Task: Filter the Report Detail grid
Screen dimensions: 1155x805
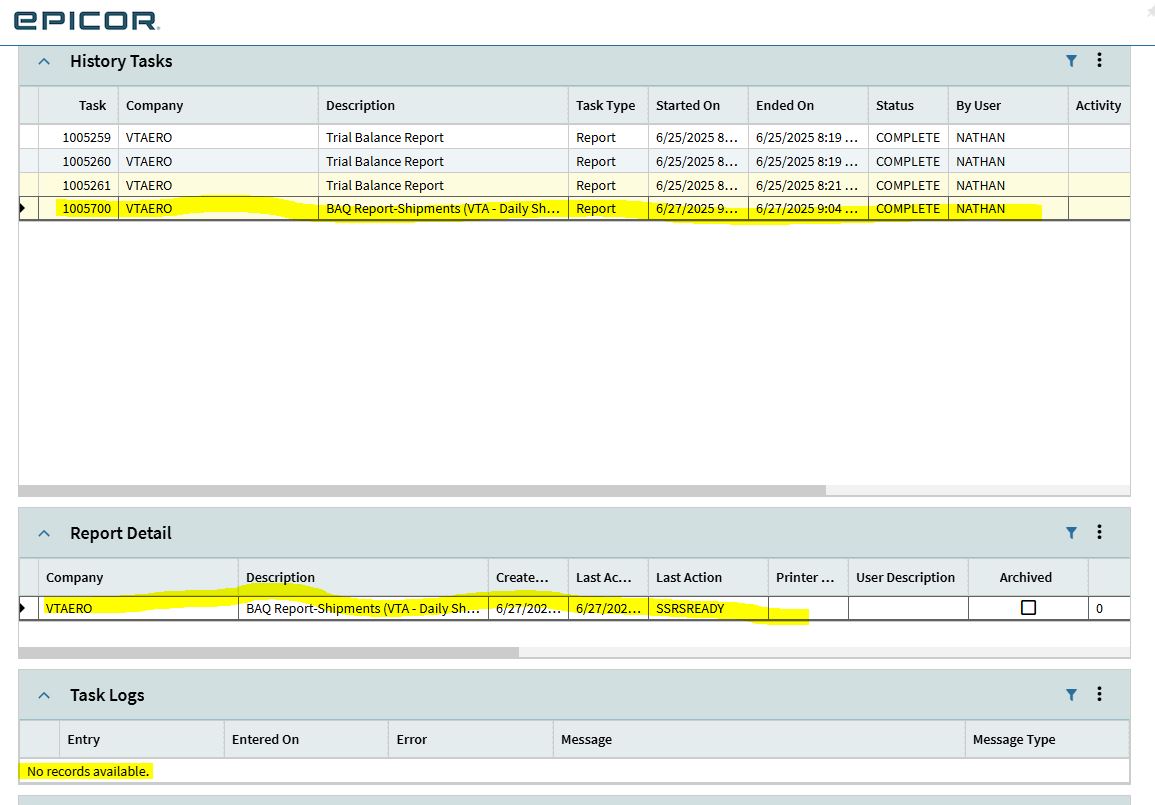Action: point(1071,532)
